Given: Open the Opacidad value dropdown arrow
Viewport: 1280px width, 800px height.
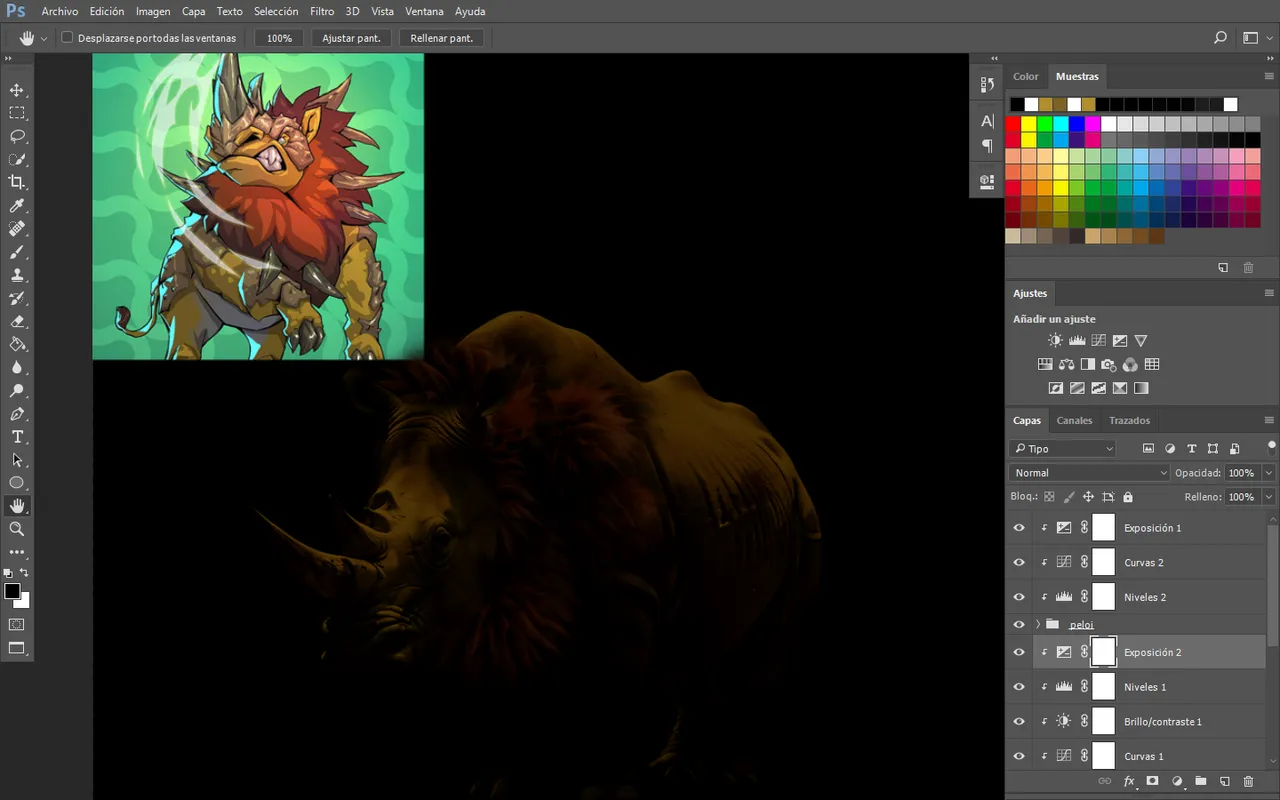Looking at the screenshot, I should tap(1269, 473).
